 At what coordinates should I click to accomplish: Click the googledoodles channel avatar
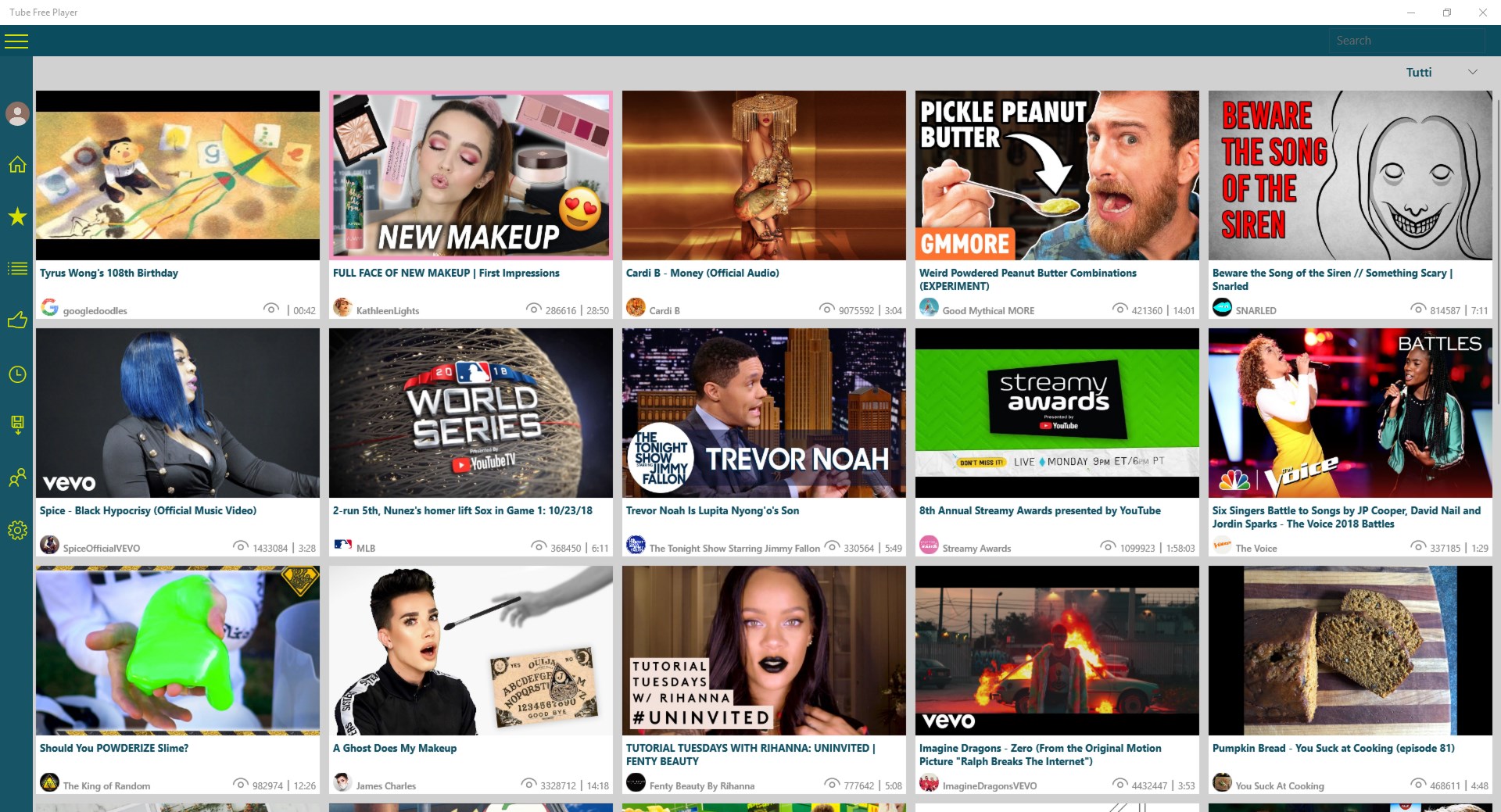[49, 307]
